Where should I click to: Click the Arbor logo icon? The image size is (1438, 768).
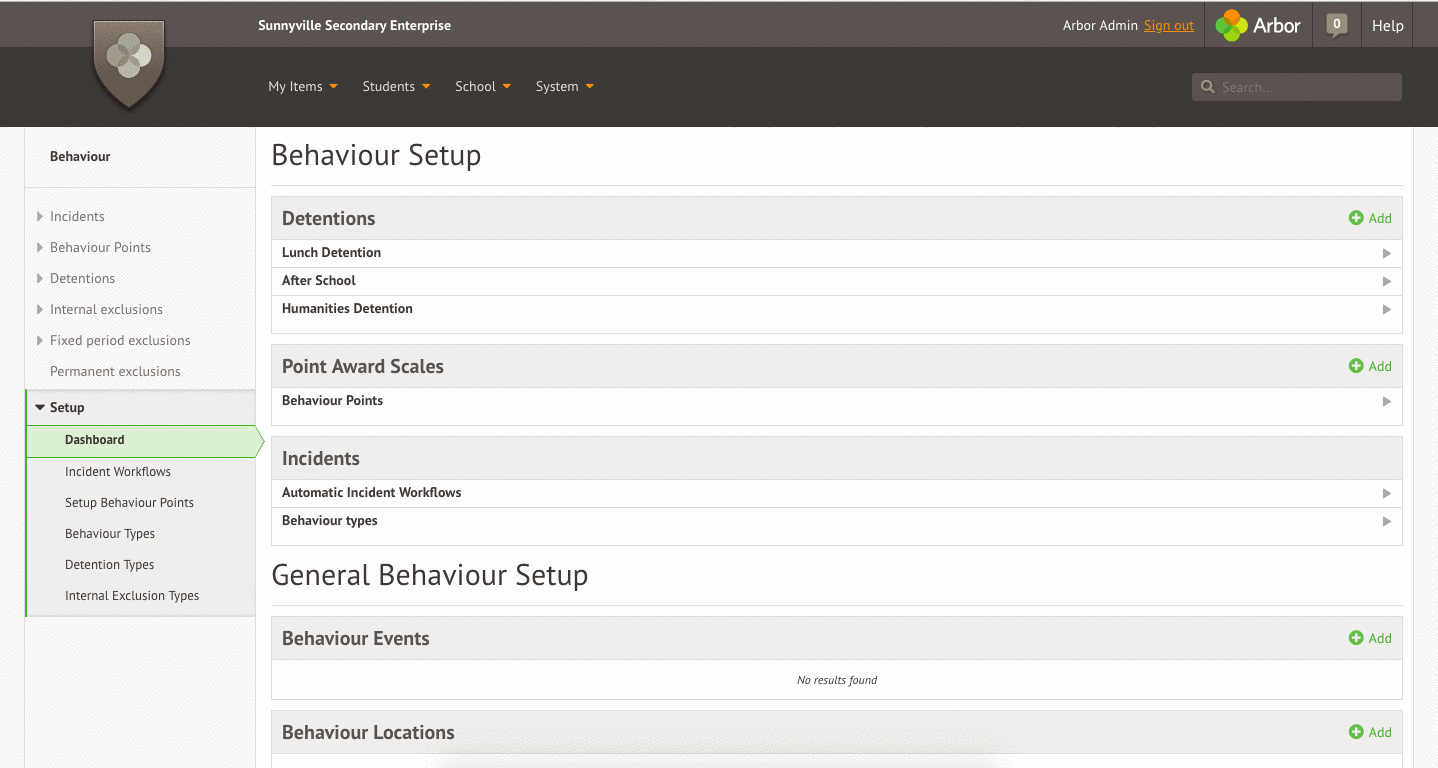[x=1231, y=26]
